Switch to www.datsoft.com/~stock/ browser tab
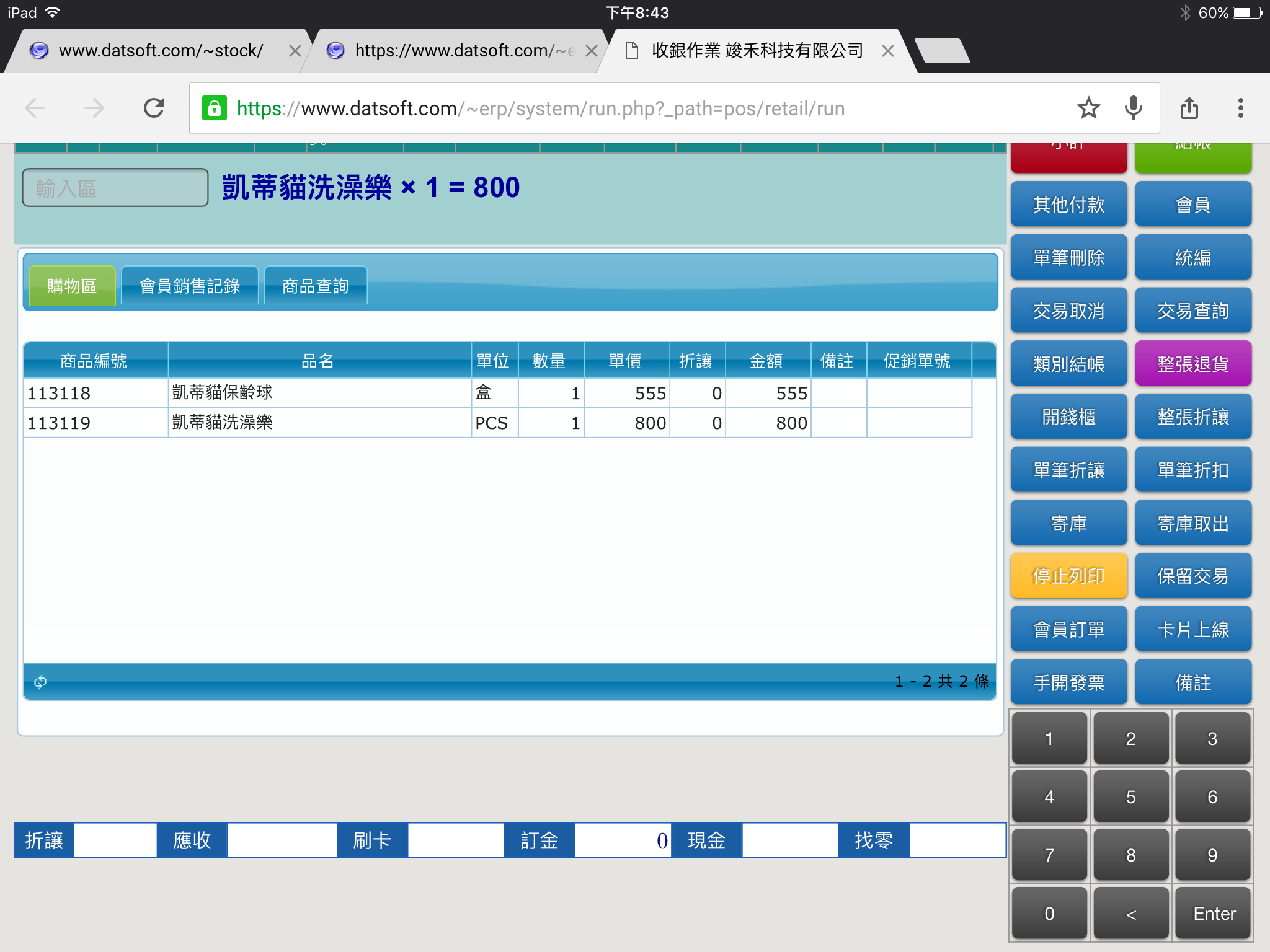 [x=161, y=51]
